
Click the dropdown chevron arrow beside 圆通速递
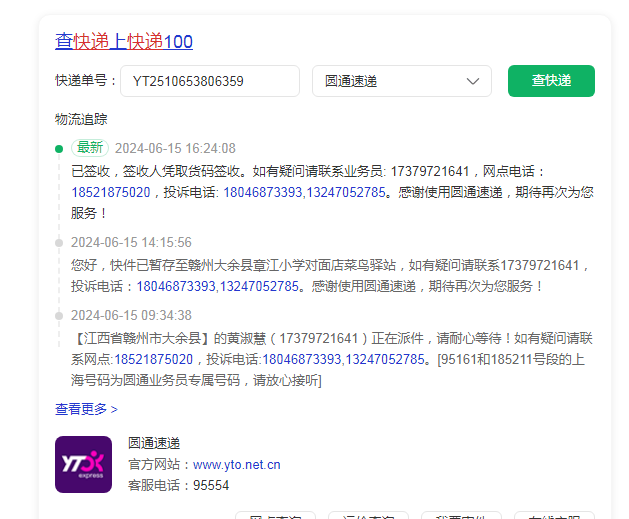[473, 81]
